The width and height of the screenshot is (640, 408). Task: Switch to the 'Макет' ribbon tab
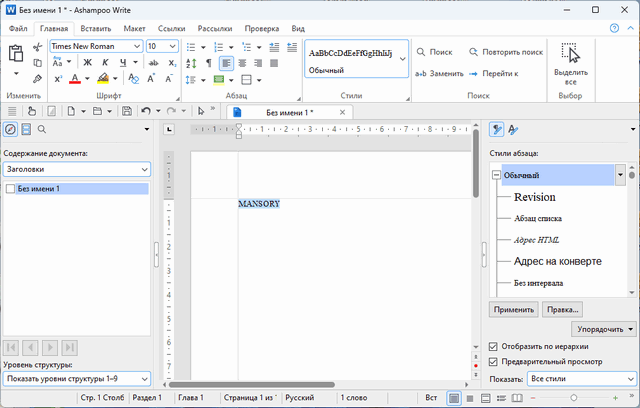point(135,28)
